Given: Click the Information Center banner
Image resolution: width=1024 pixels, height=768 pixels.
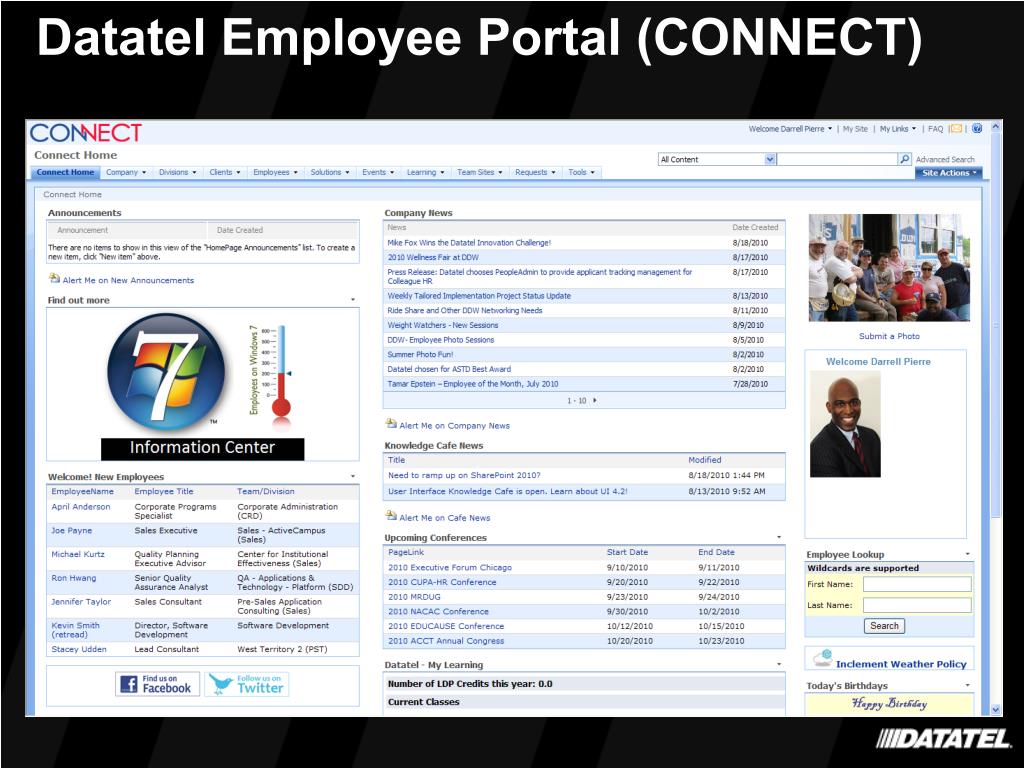Looking at the screenshot, I should coord(202,448).
